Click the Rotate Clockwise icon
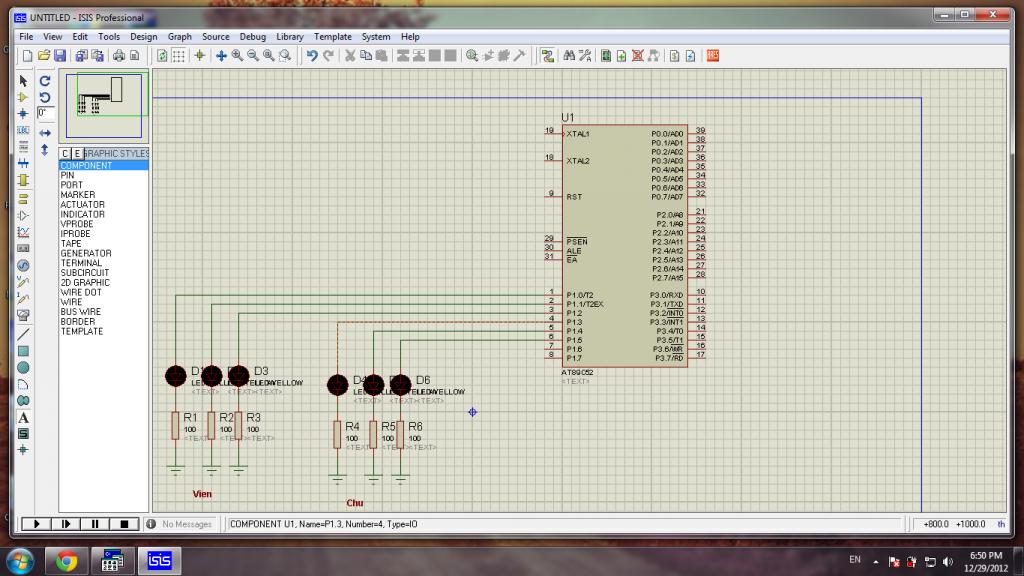Viewport: 1024px width, 576px height. point(45,80)
